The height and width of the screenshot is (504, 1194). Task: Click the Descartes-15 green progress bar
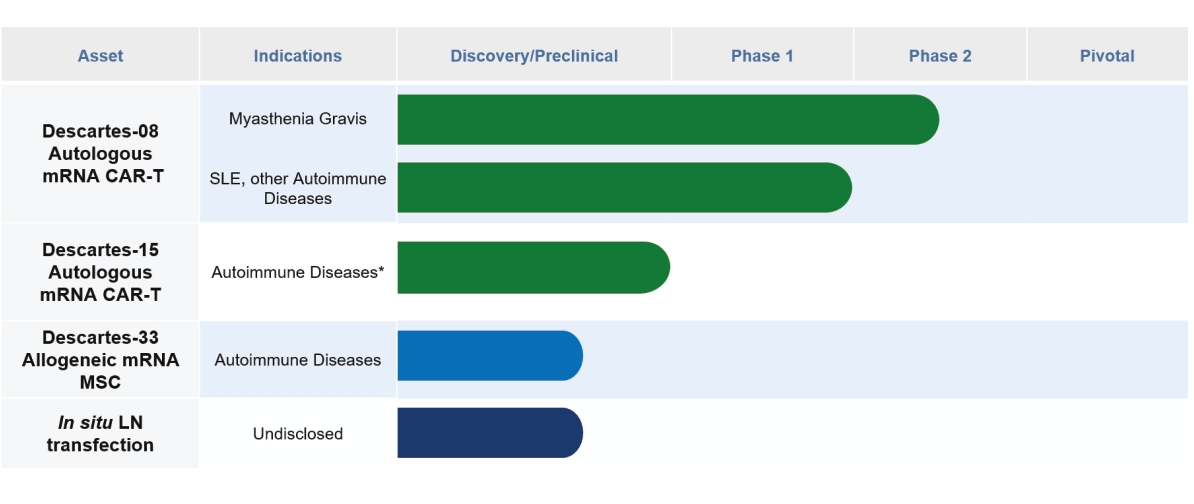tap(531, 268)
